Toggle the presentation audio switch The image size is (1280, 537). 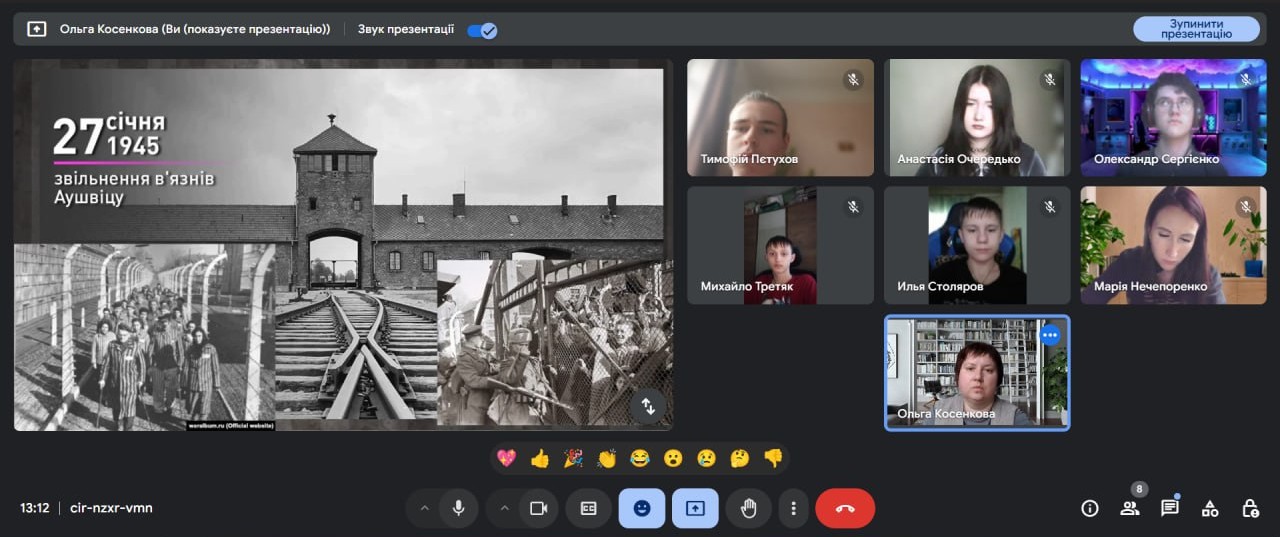482,30
